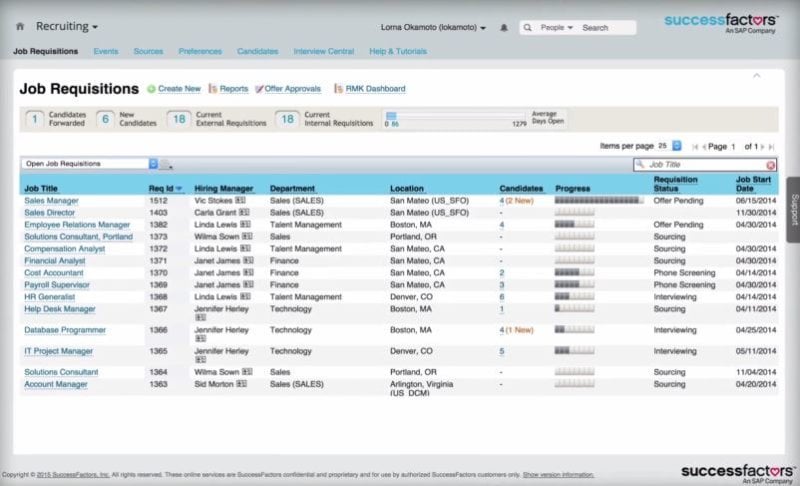Open the Database Programmer requisition

tap(65, 330)
